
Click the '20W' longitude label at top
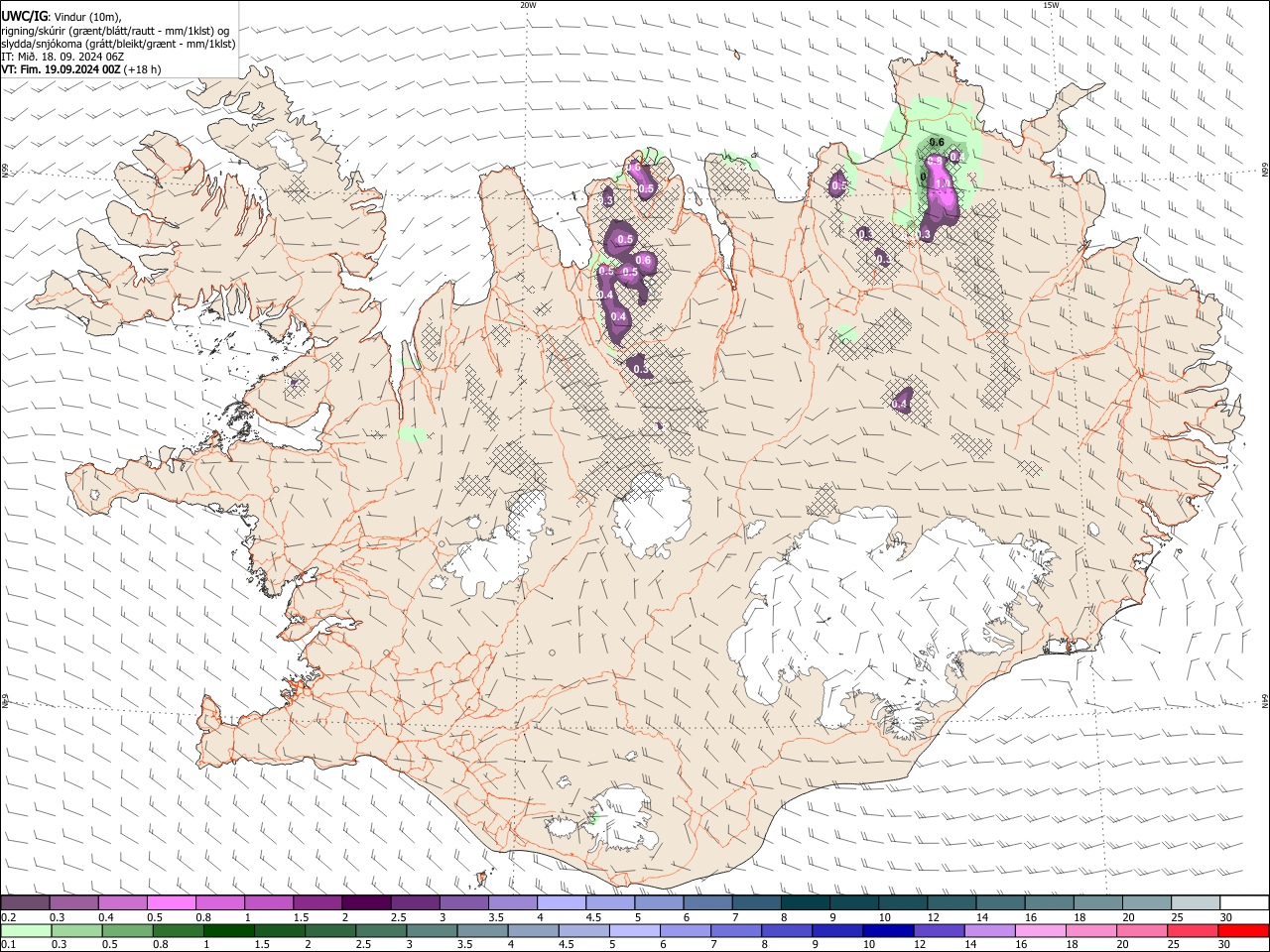click(x=528, y=5)
